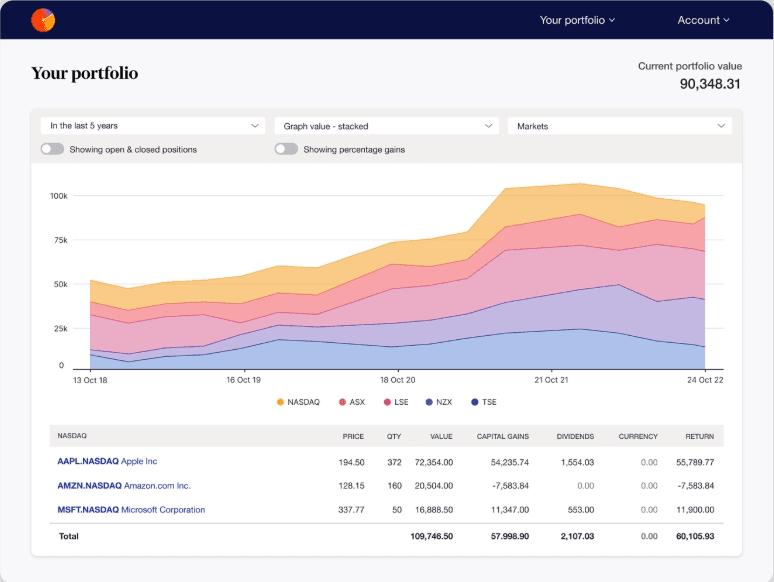The height and width of the screenshot is (582, 774).
Task: Open MSFT.NASDAQ Microsoft Corporation link
Action: click(131, 509)
